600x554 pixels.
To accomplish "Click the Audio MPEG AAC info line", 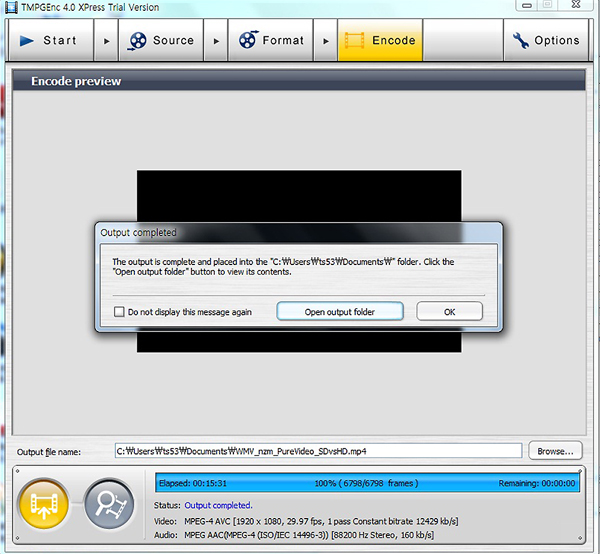I will (x=294, y=534).
